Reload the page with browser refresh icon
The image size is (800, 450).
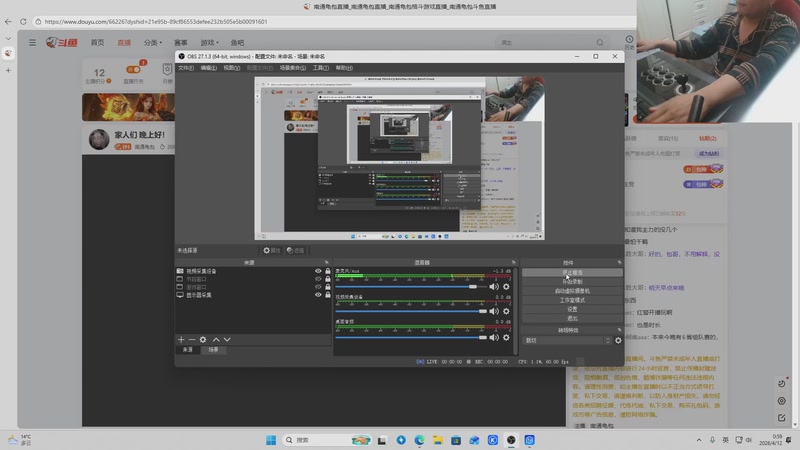(23, 21)
